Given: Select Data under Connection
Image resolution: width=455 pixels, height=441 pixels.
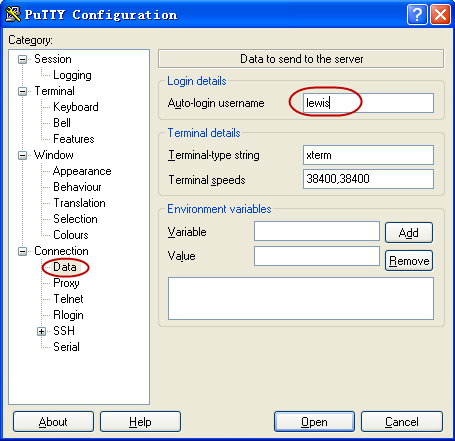Looking at the screenshot, I should 65,267.
